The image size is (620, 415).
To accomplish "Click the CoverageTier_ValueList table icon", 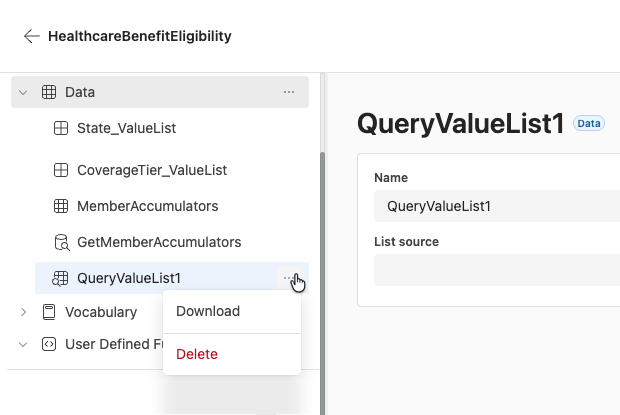I will [61, 170].
